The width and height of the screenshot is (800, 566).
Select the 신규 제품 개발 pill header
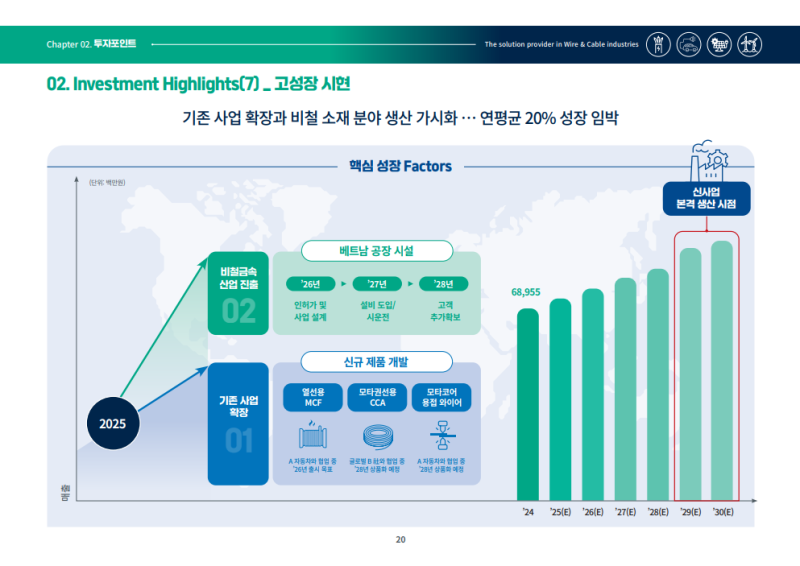pos(376,361)
